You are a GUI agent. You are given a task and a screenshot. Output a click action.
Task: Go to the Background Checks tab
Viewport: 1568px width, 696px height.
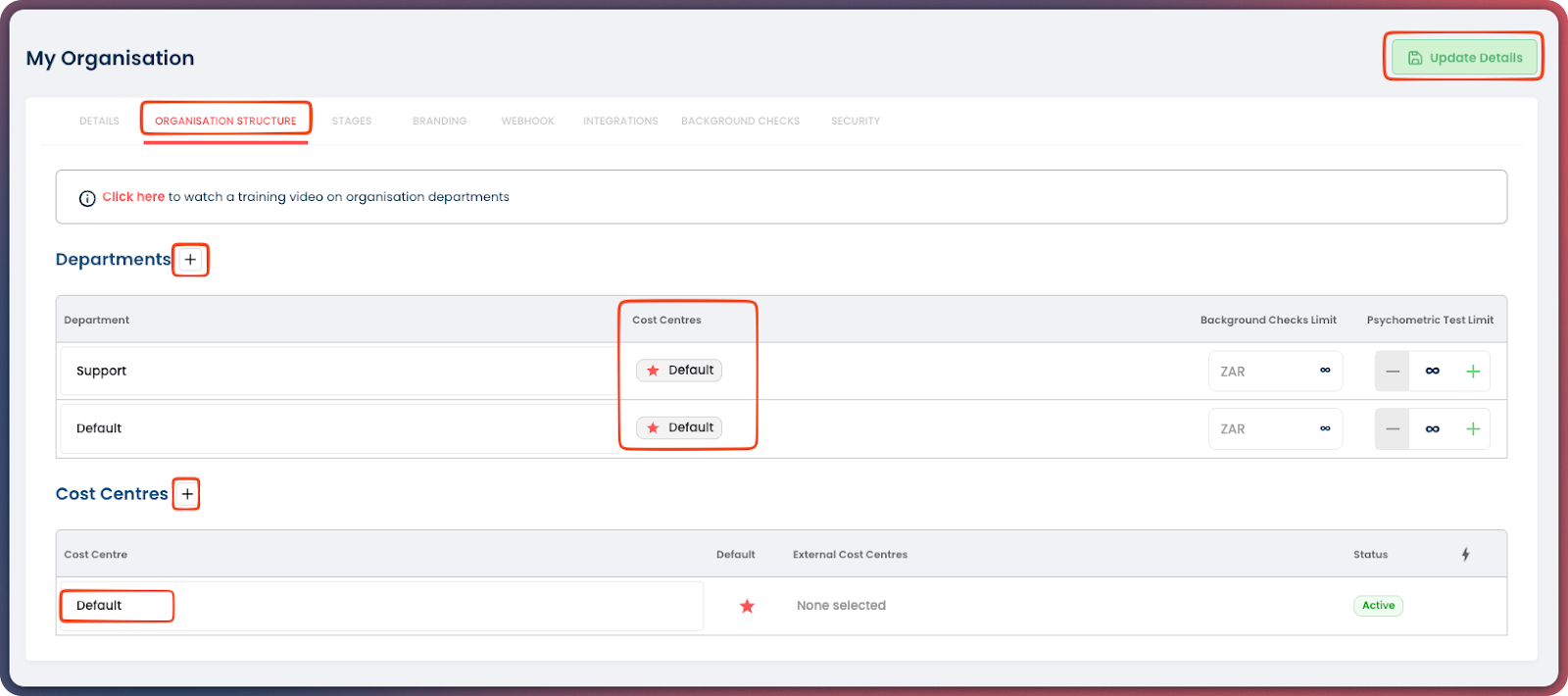pyautogui.click(x=740, y=122)
